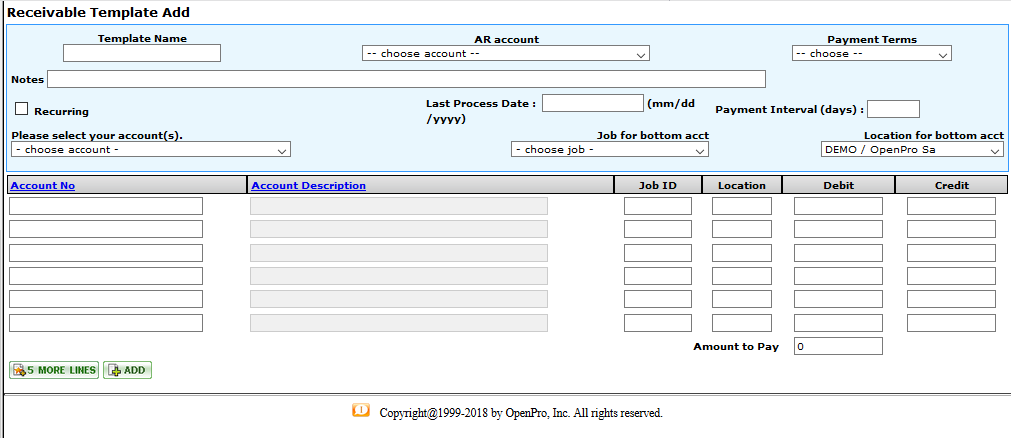The width and height of the screenshot is (1011, 438).
Task: Click into the Notes text field
Action: pyautogui.click(x=406, y=79)
